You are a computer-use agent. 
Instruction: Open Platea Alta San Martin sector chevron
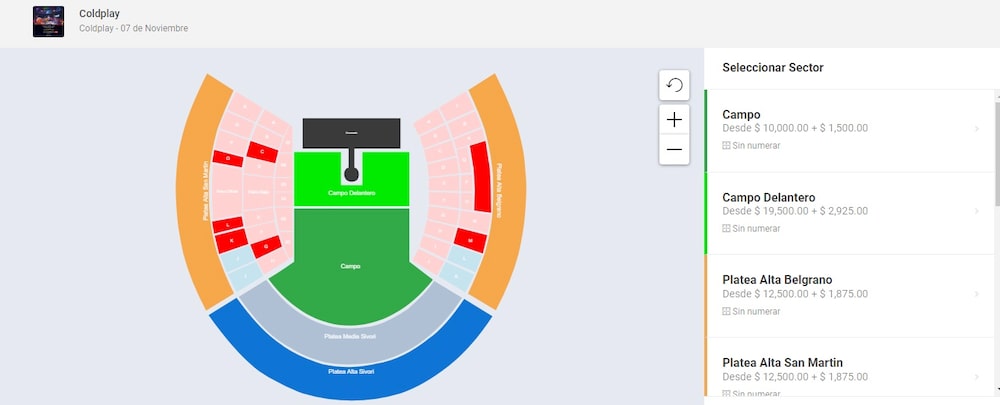(x=976, y=377)
